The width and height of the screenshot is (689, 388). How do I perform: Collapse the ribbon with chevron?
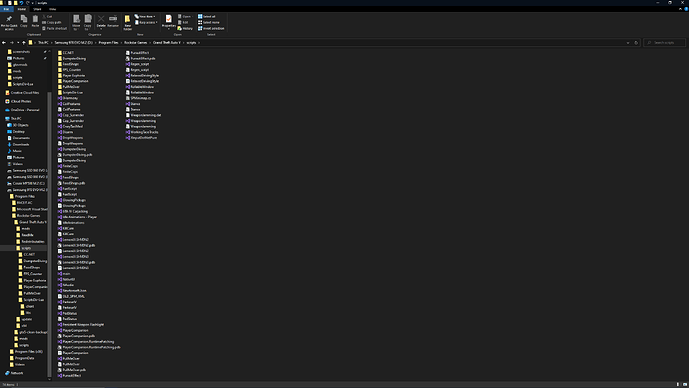(680, 9)
